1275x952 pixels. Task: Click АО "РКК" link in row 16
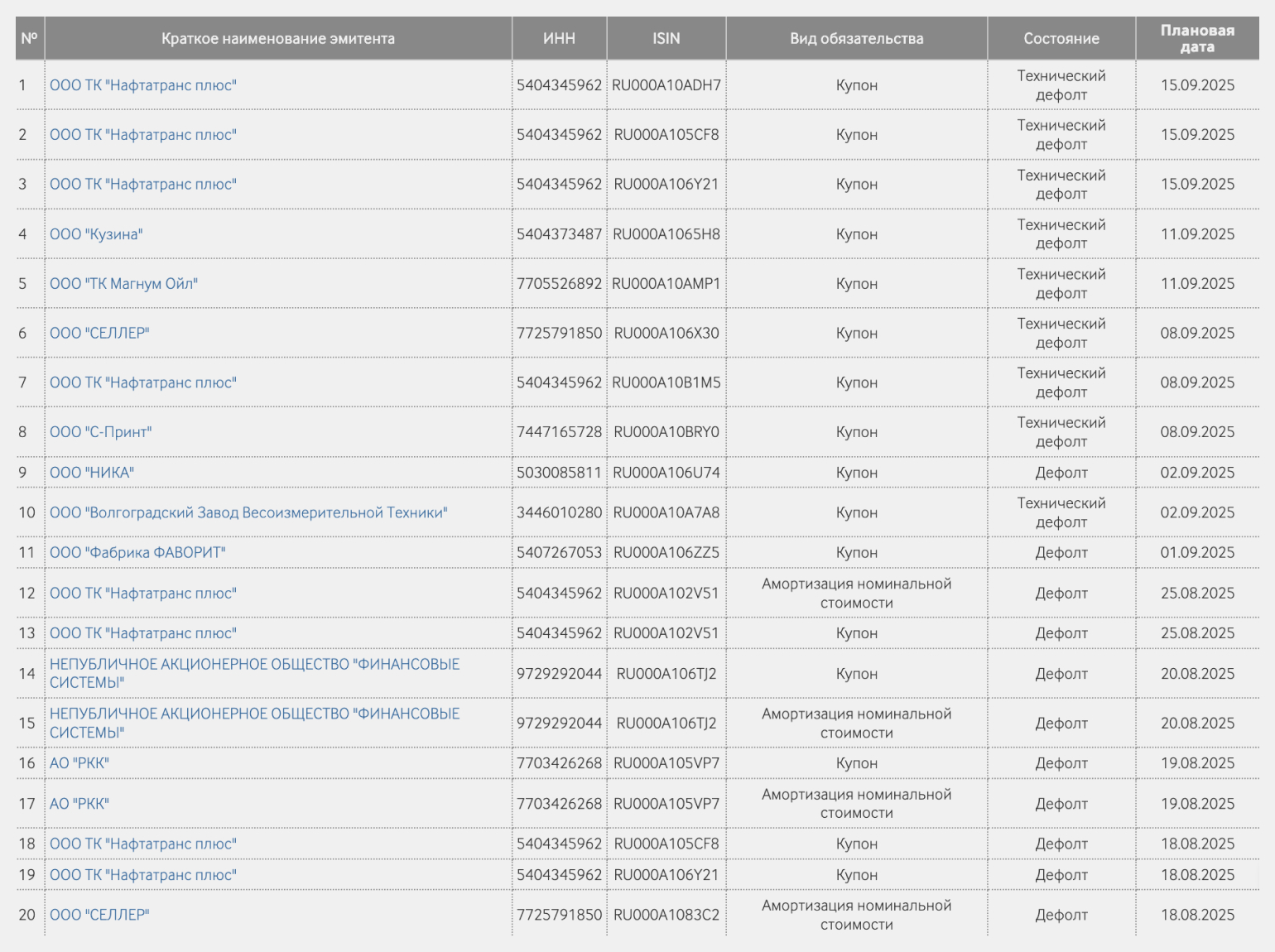[79, 763]
